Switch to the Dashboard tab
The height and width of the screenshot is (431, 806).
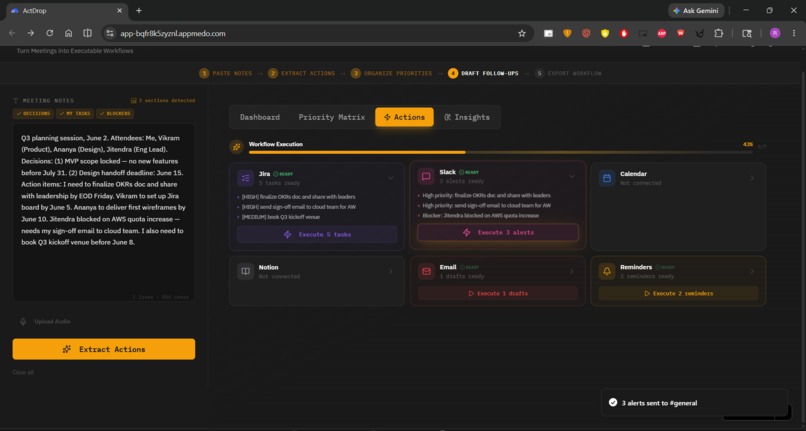pos(260,117)
